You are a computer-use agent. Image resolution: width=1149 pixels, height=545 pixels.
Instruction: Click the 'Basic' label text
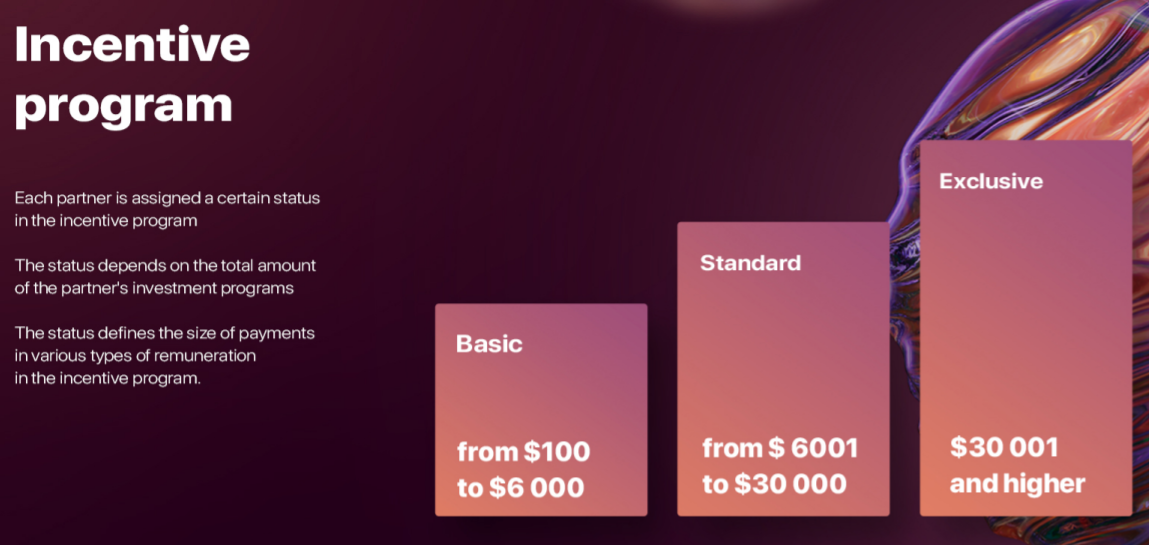point(489,344)
